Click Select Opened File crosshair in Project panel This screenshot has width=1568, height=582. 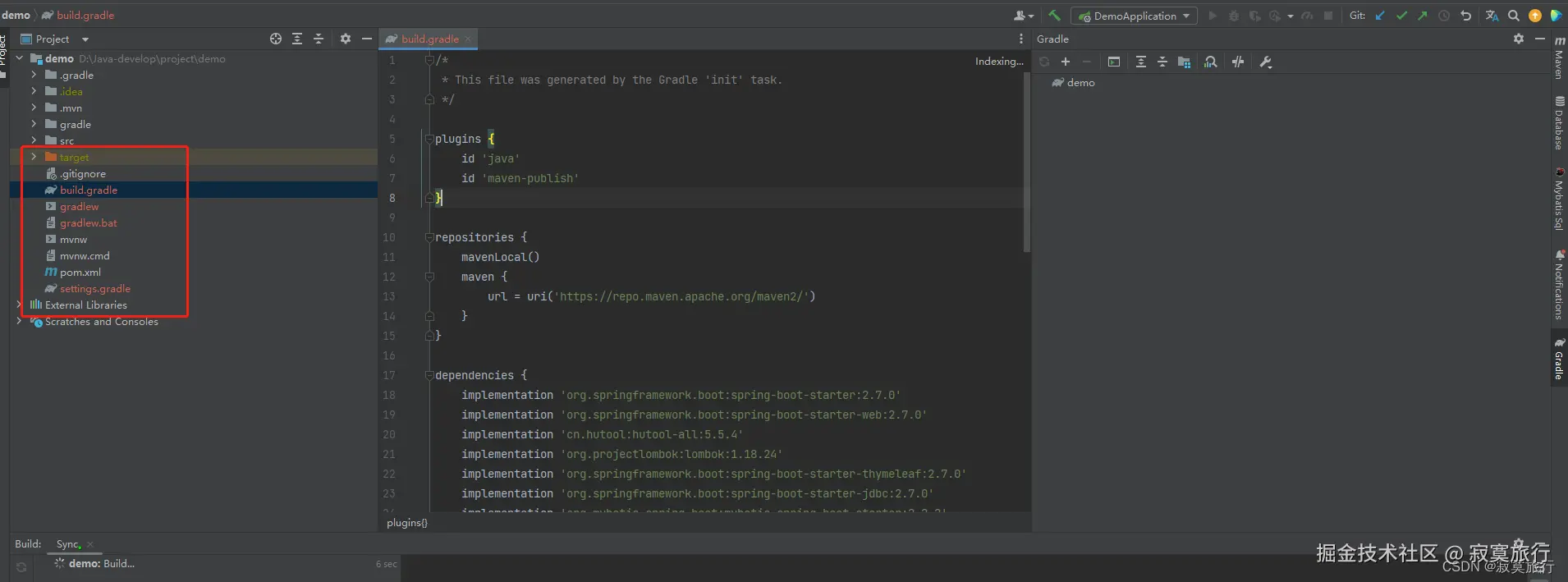276,39
